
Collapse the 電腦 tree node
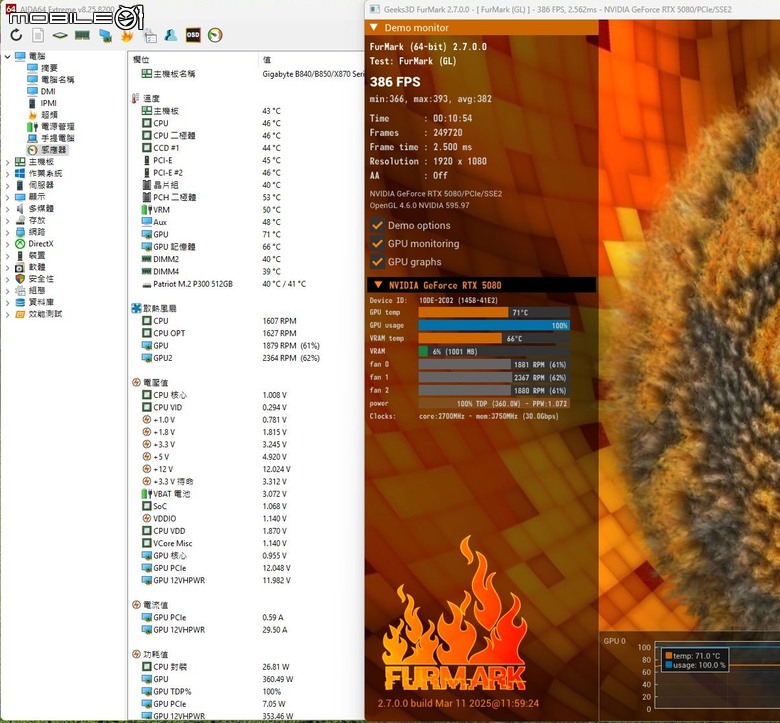point(7,56)
